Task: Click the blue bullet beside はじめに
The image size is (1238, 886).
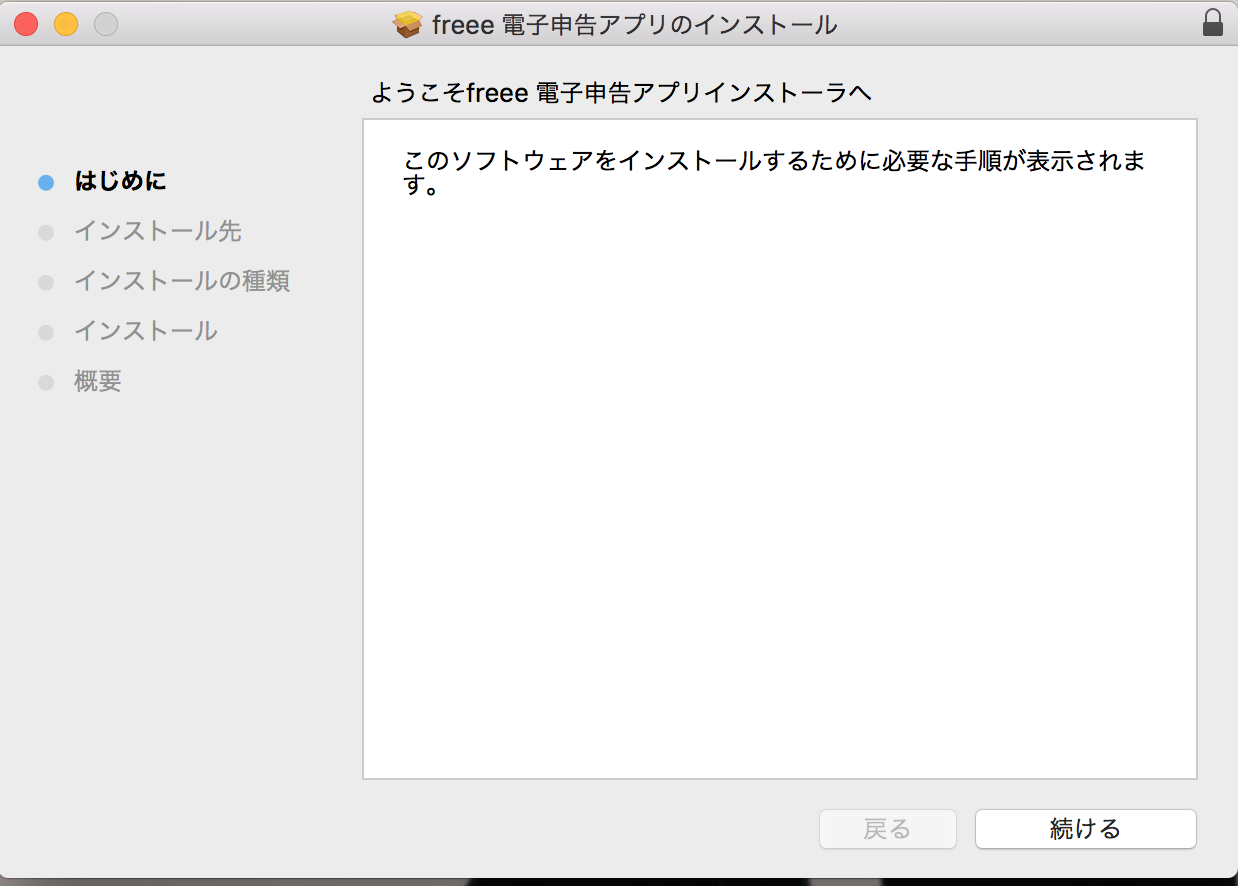Action: pyautogui.click(x=45, y=183)
